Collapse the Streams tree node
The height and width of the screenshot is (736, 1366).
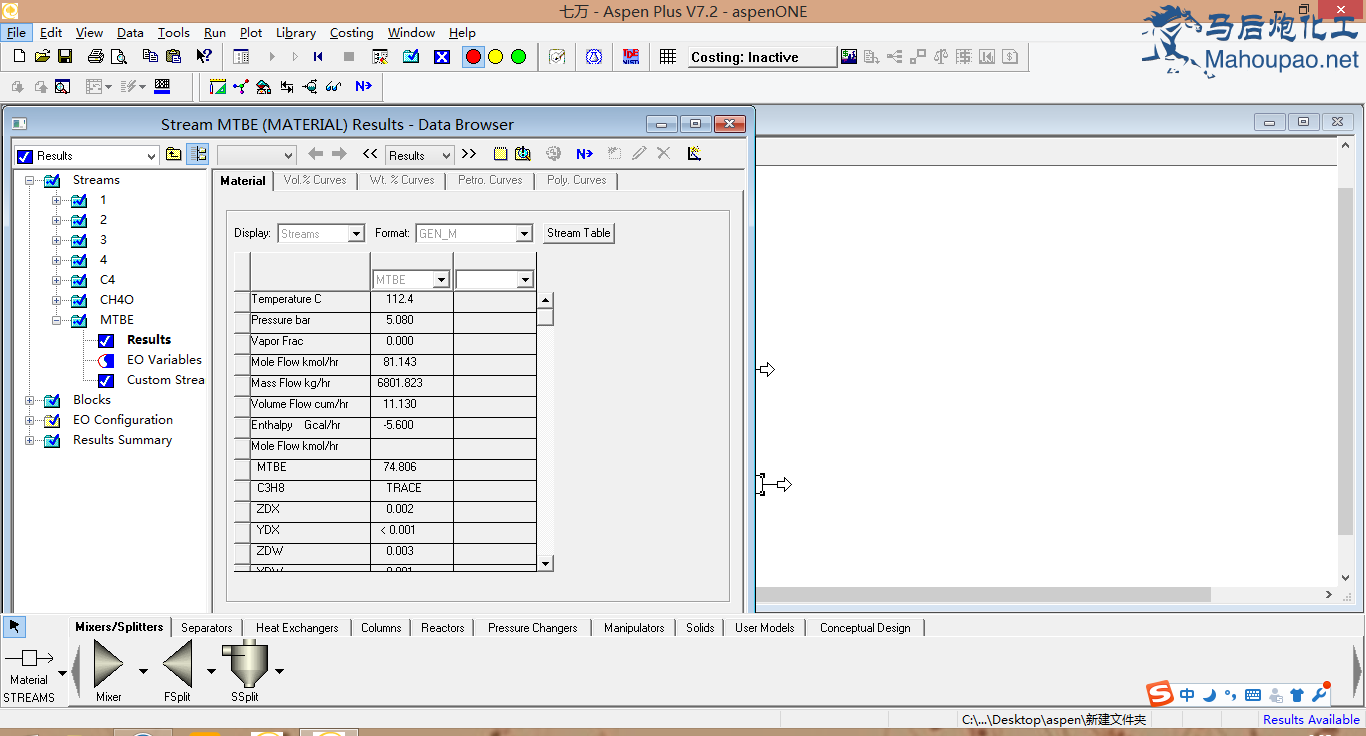[30, 181]
